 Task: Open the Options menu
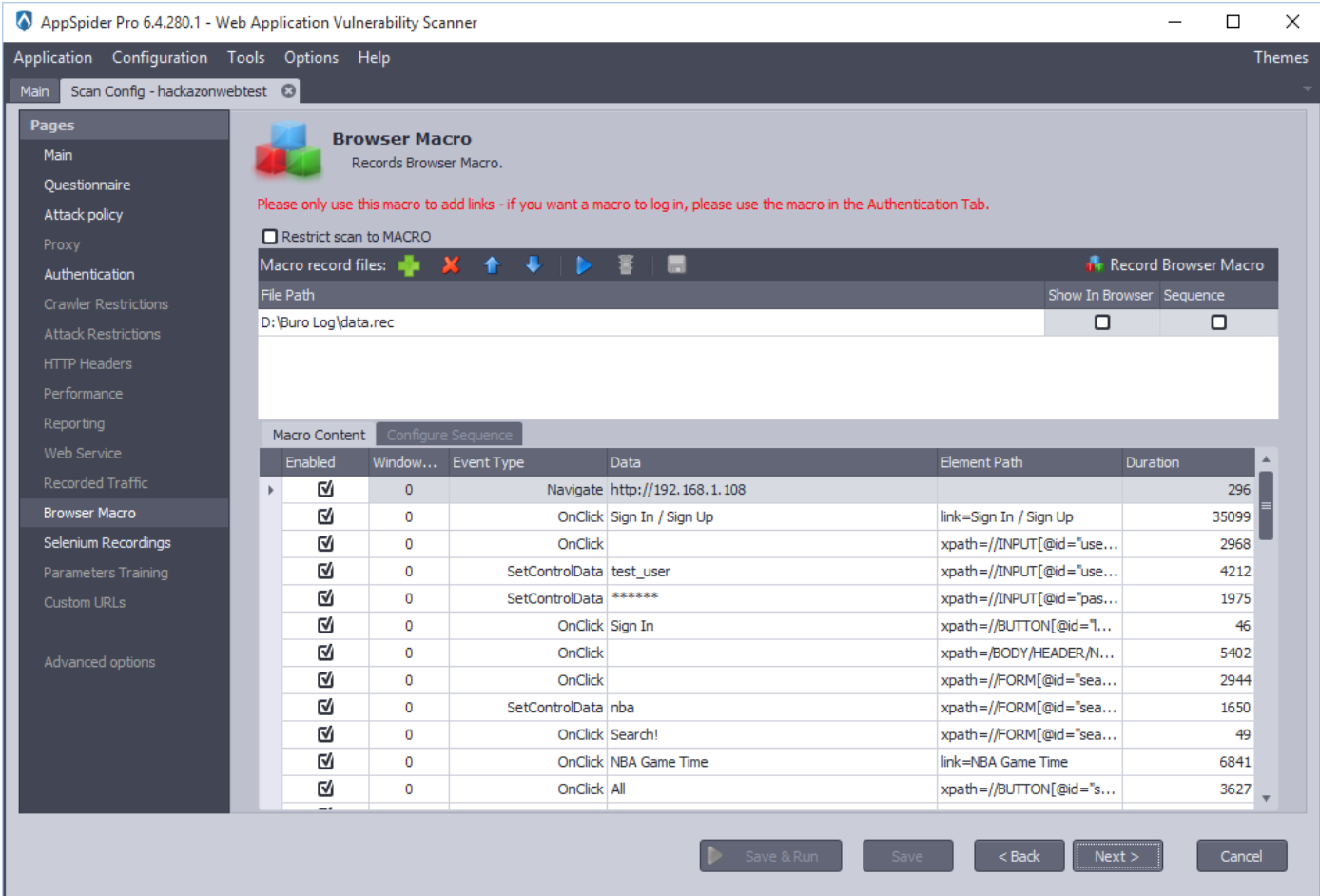click(311, 57)
